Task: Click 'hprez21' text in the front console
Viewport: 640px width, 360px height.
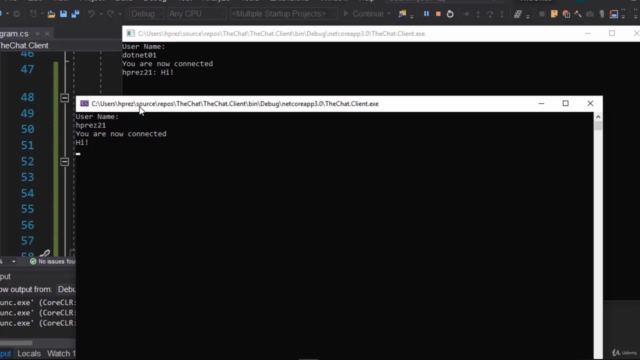Action: (x=91, y=125)
